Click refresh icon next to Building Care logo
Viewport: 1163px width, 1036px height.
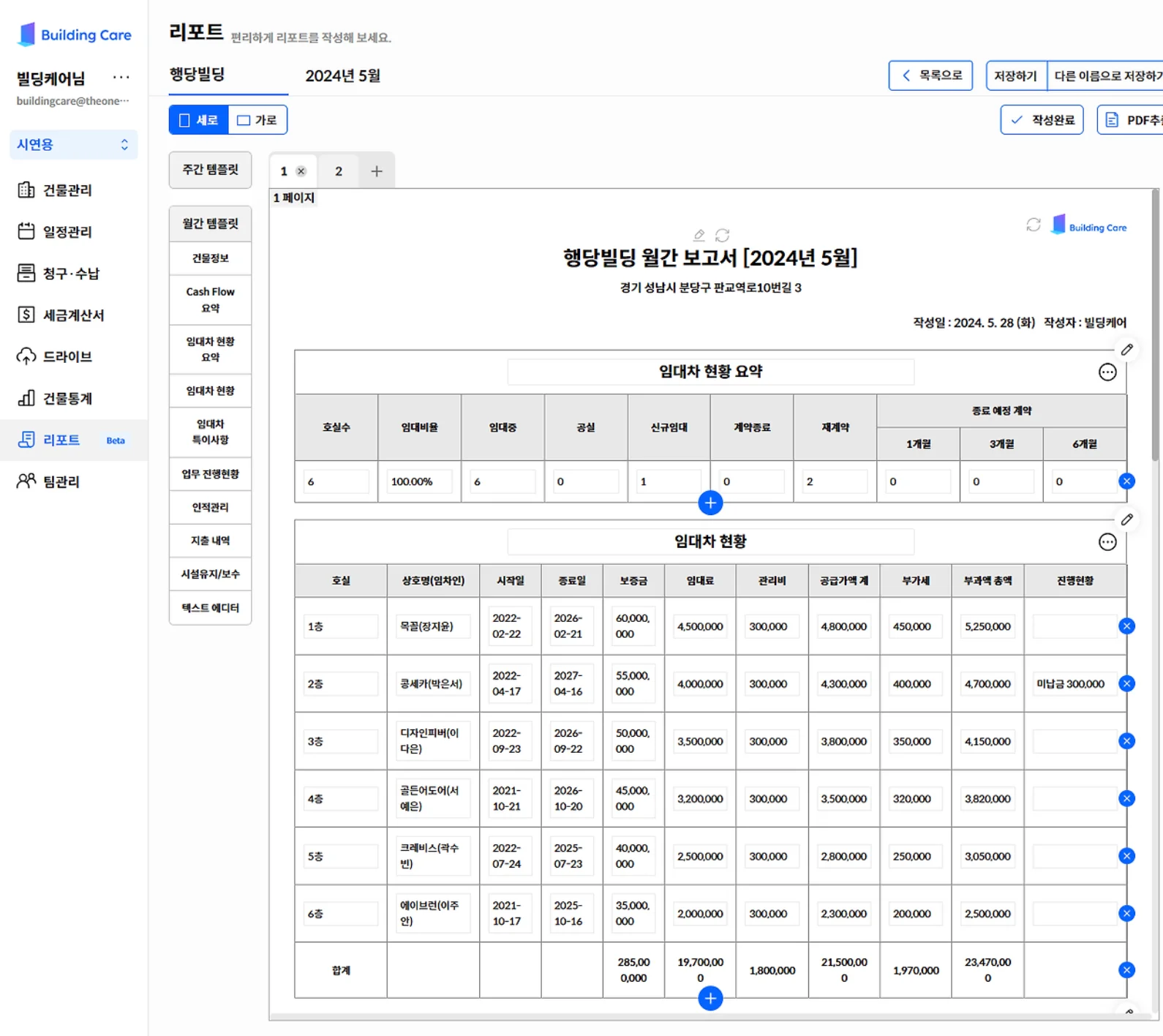1033,225
